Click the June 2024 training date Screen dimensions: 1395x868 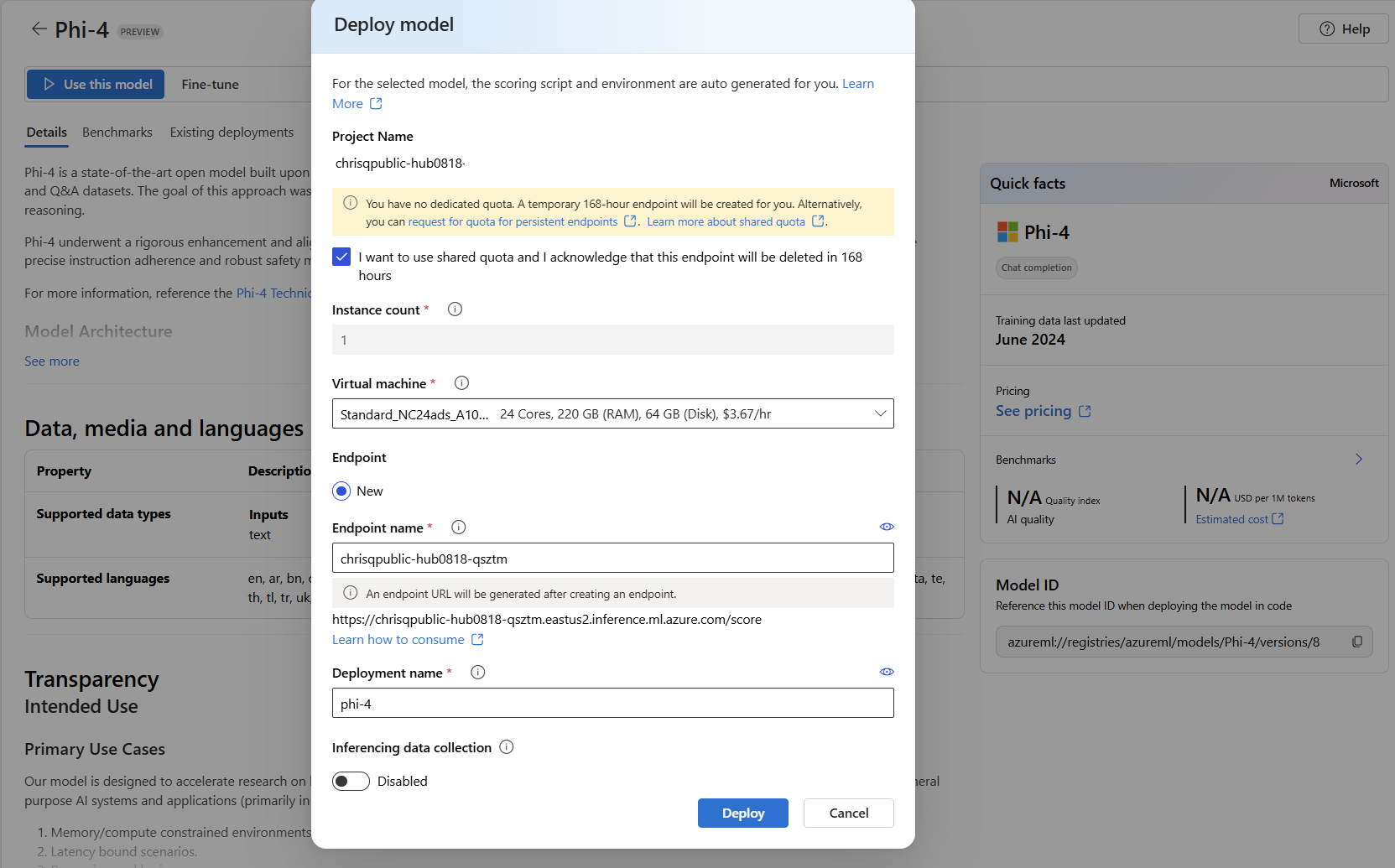tap(1030, 339)
